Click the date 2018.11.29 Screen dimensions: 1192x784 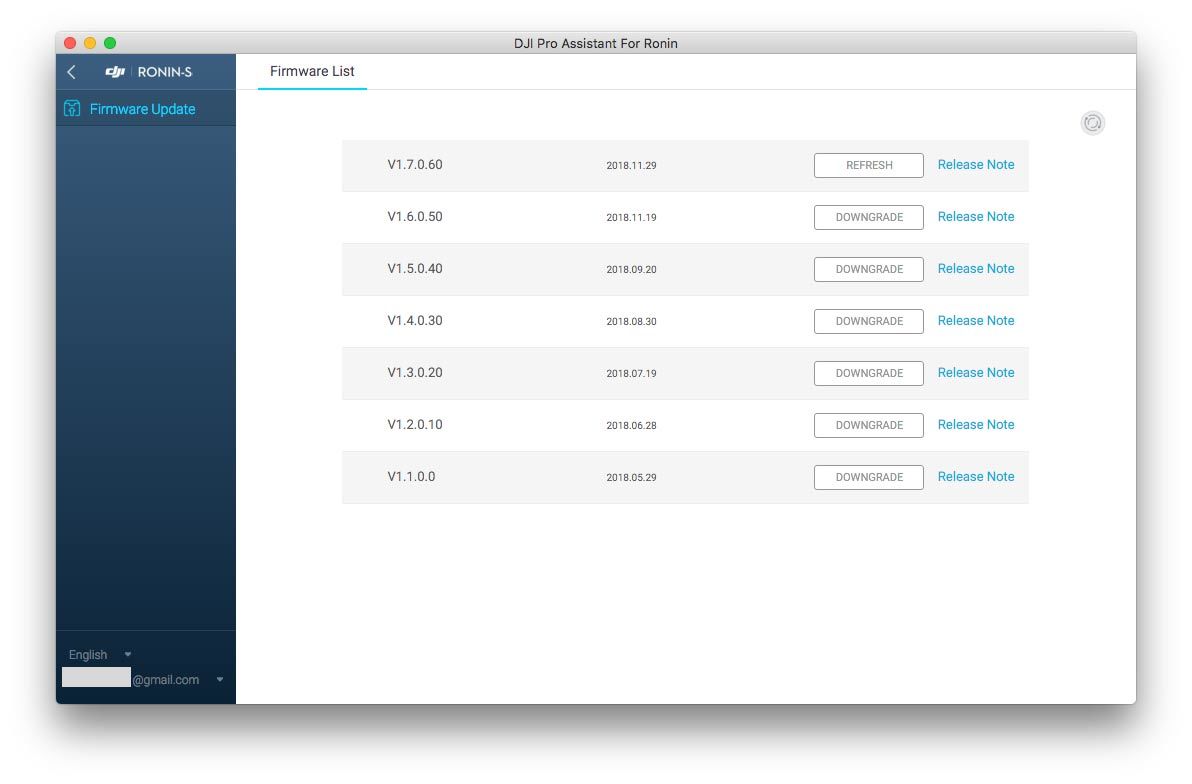pyautogui.click(x=632, y=165)
